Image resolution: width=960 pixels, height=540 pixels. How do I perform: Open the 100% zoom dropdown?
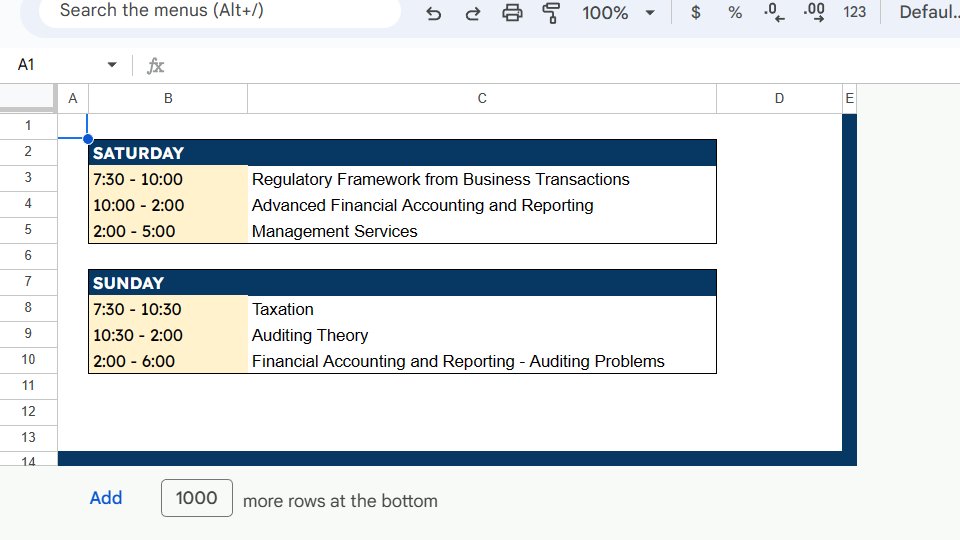618,13
